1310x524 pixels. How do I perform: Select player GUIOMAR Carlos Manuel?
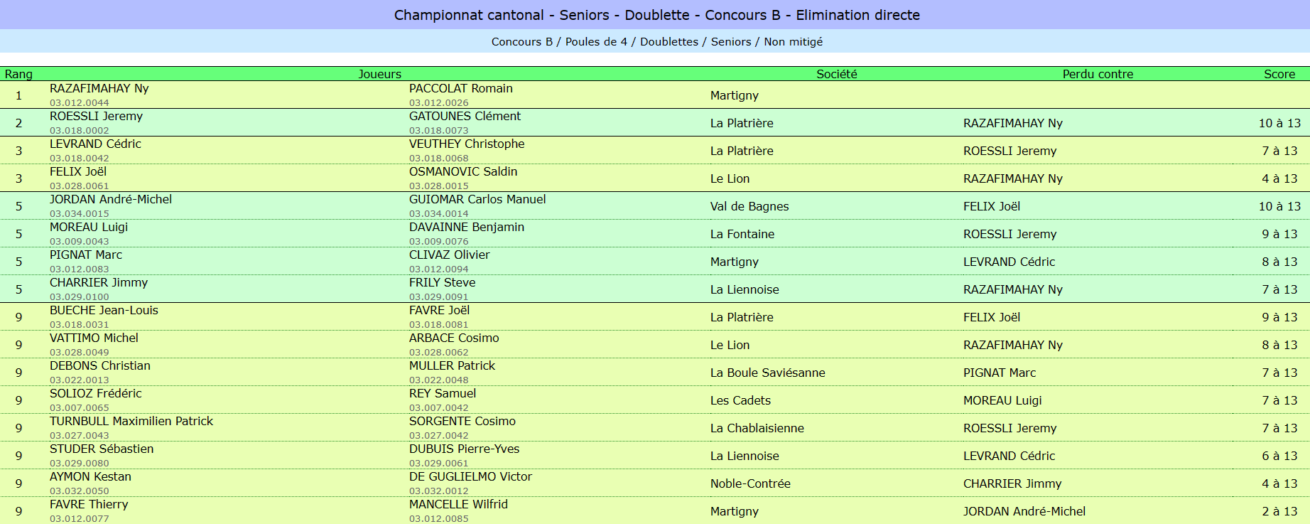pyautogui.click(x=477, y=199)
